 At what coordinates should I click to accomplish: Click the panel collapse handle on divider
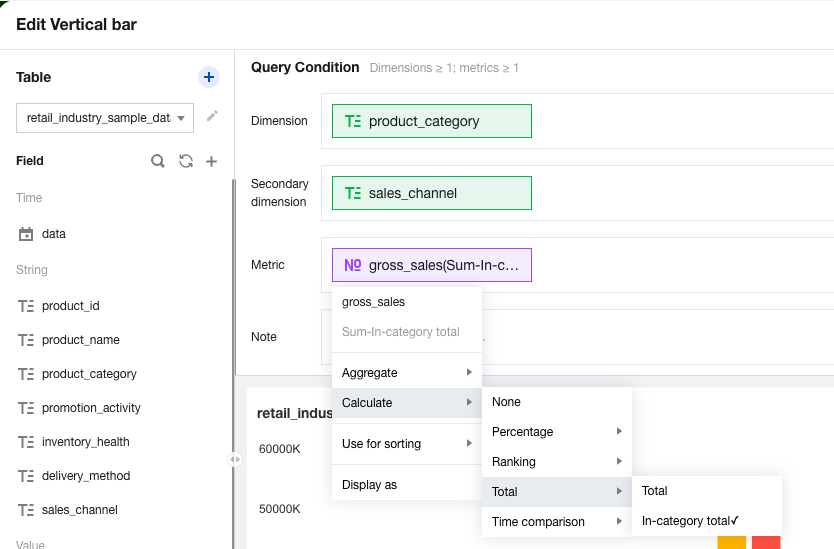[234, 459]
